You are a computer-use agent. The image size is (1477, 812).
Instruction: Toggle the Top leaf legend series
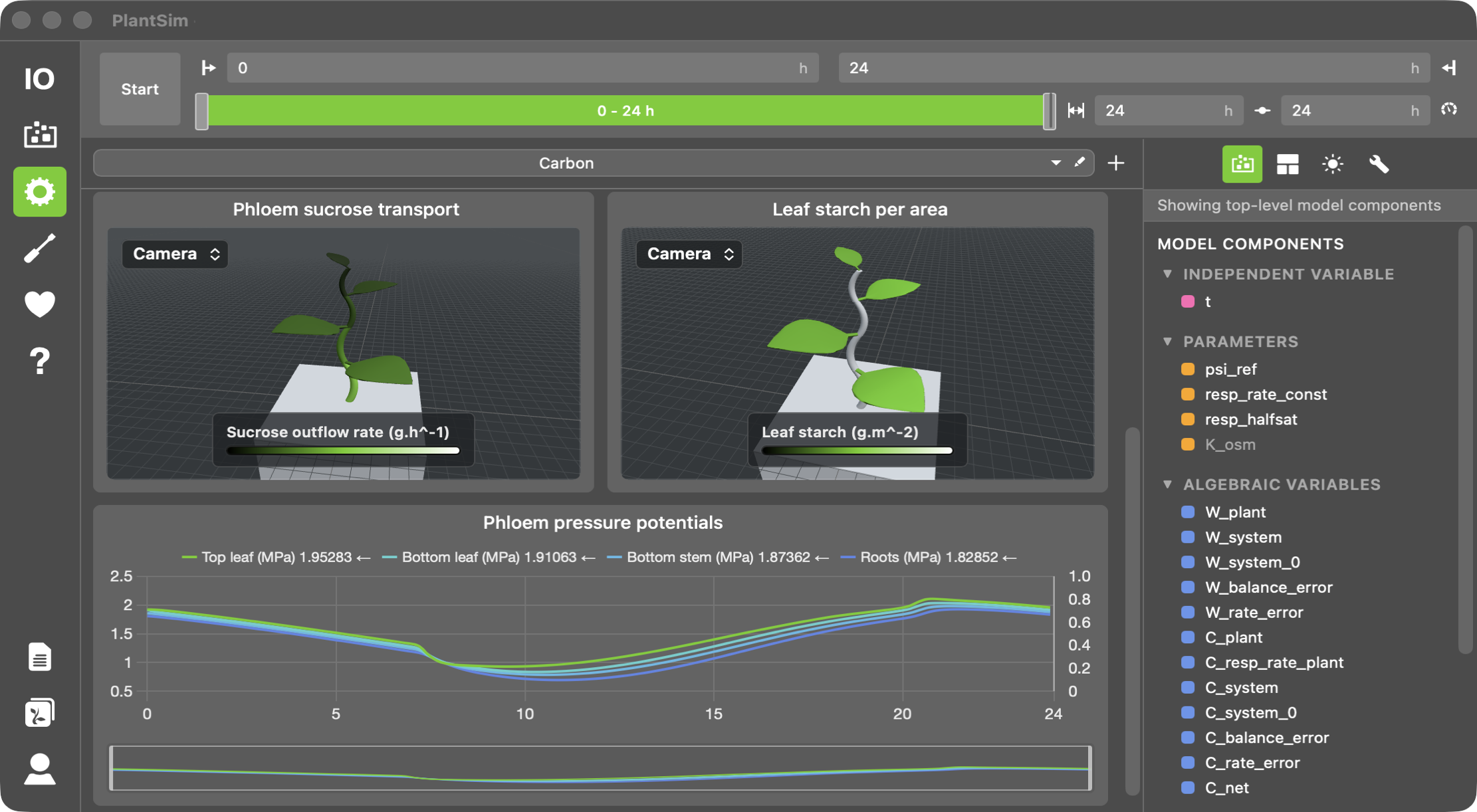(276, 557)
